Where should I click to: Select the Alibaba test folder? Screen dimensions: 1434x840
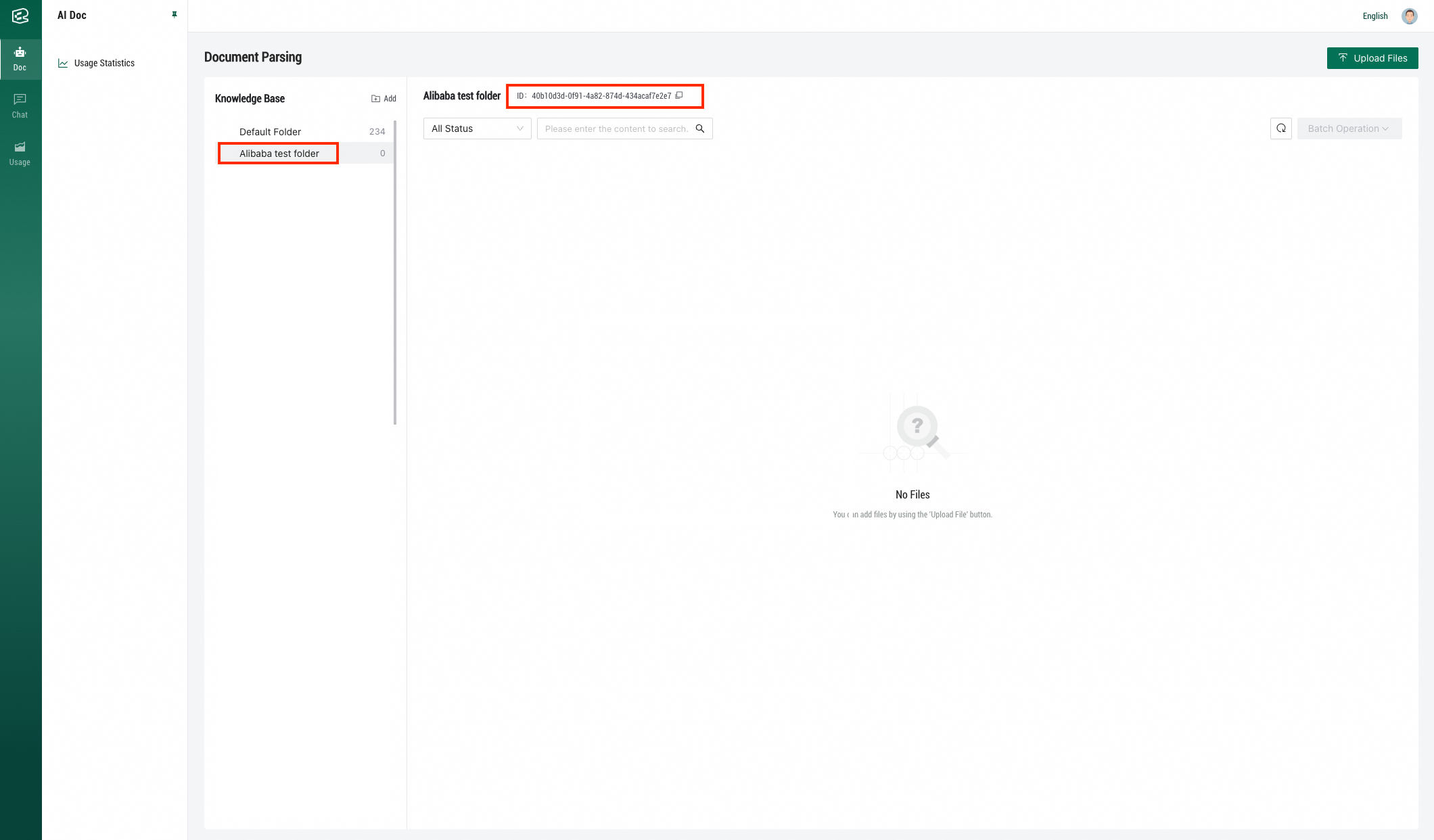pos(279,154)
